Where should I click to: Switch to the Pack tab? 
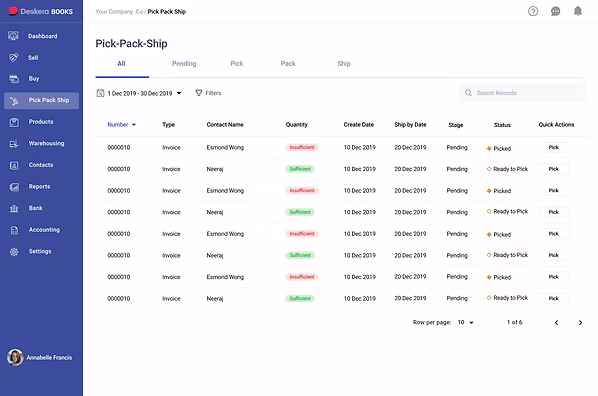[x=288, y=64]
